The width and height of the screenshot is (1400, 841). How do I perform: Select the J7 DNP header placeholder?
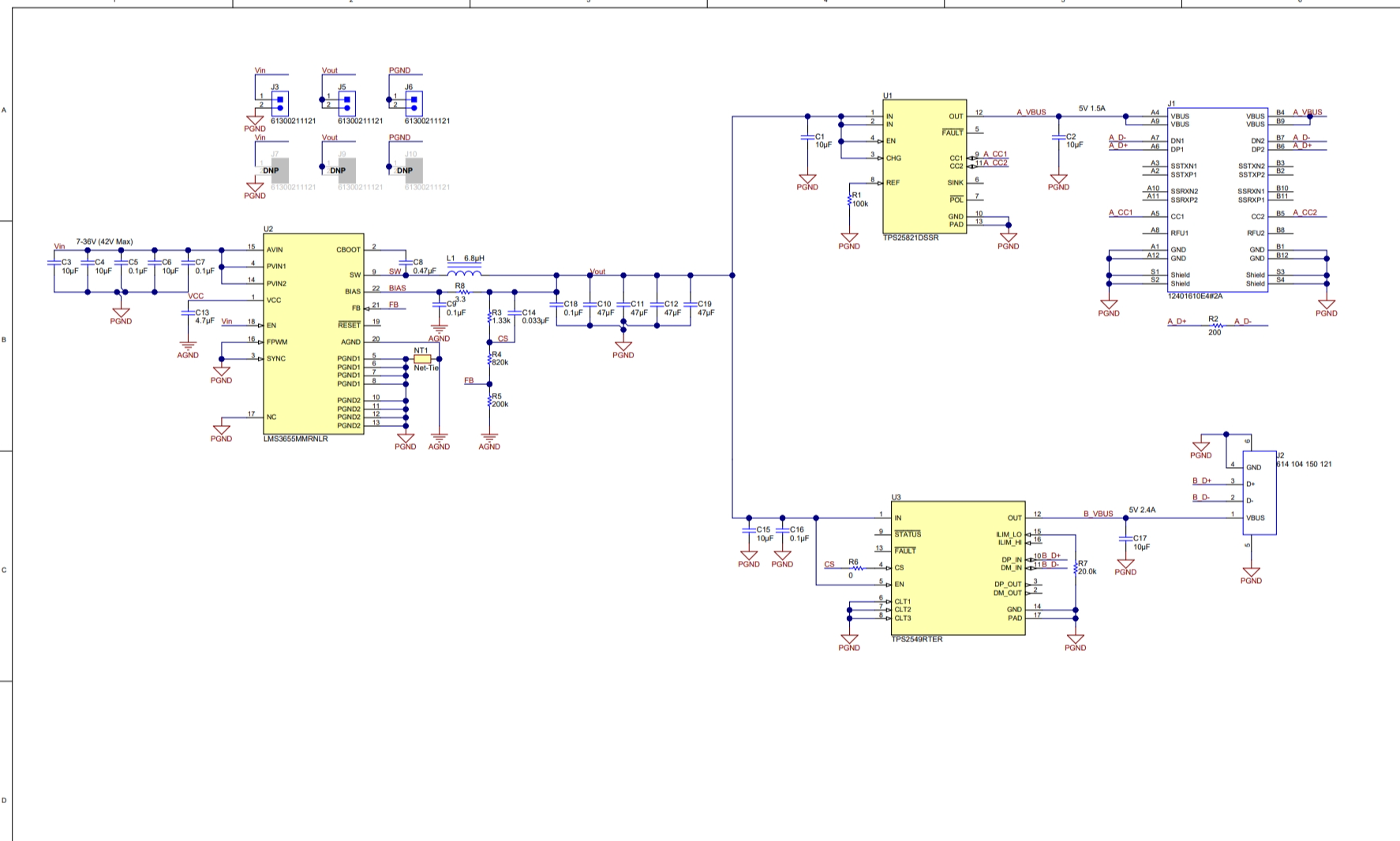279,170
